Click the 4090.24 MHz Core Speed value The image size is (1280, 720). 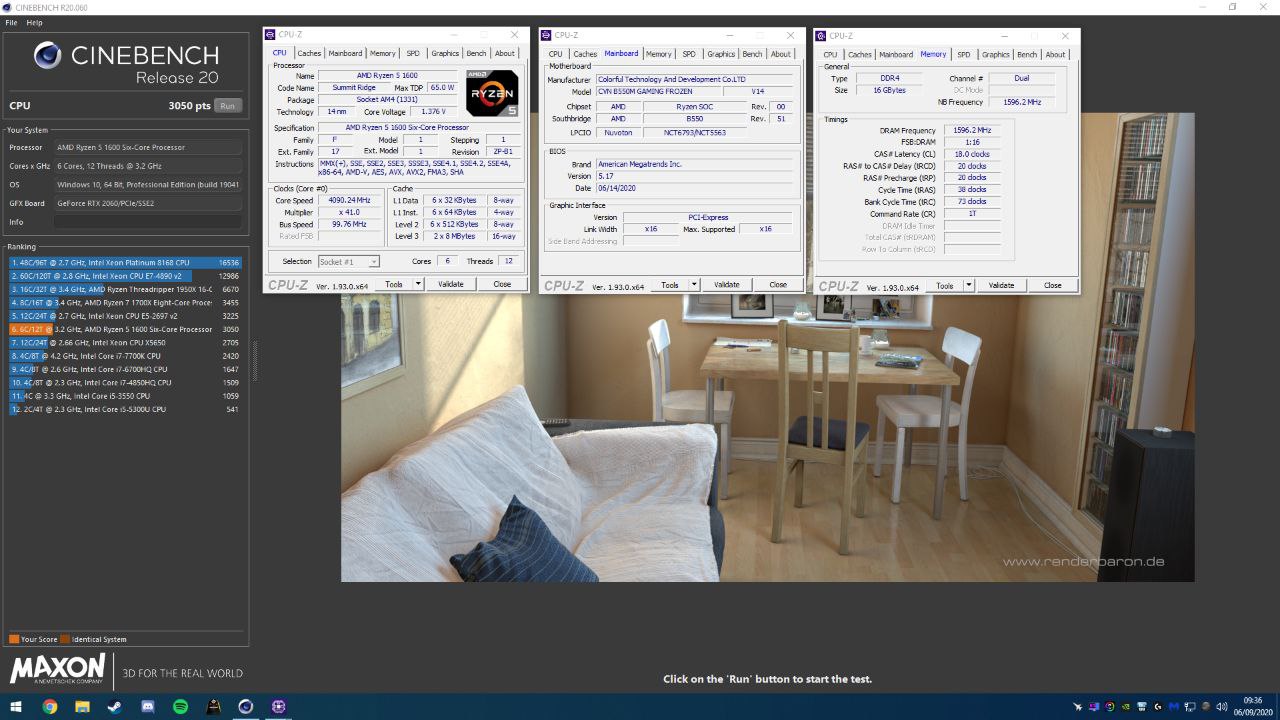click(350, 200)
